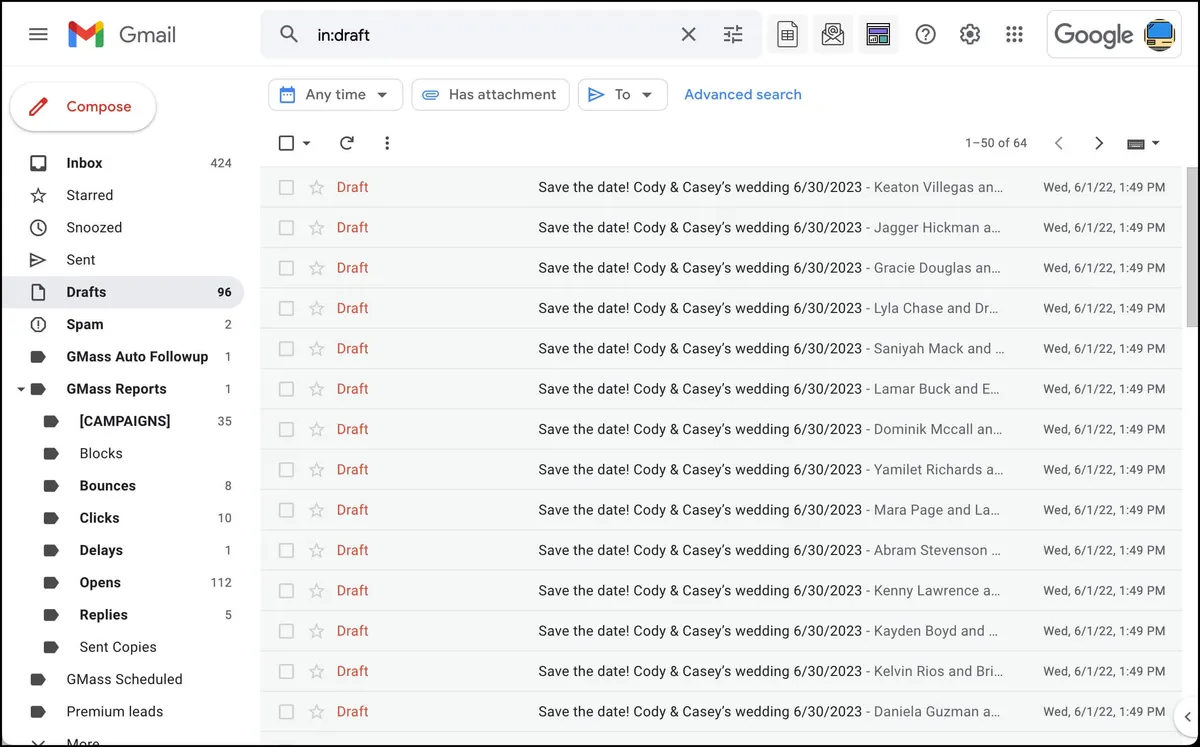Screen dimensions: 1200x747
Task: Open the main menu hamburger icon
Action: [38, 34]
